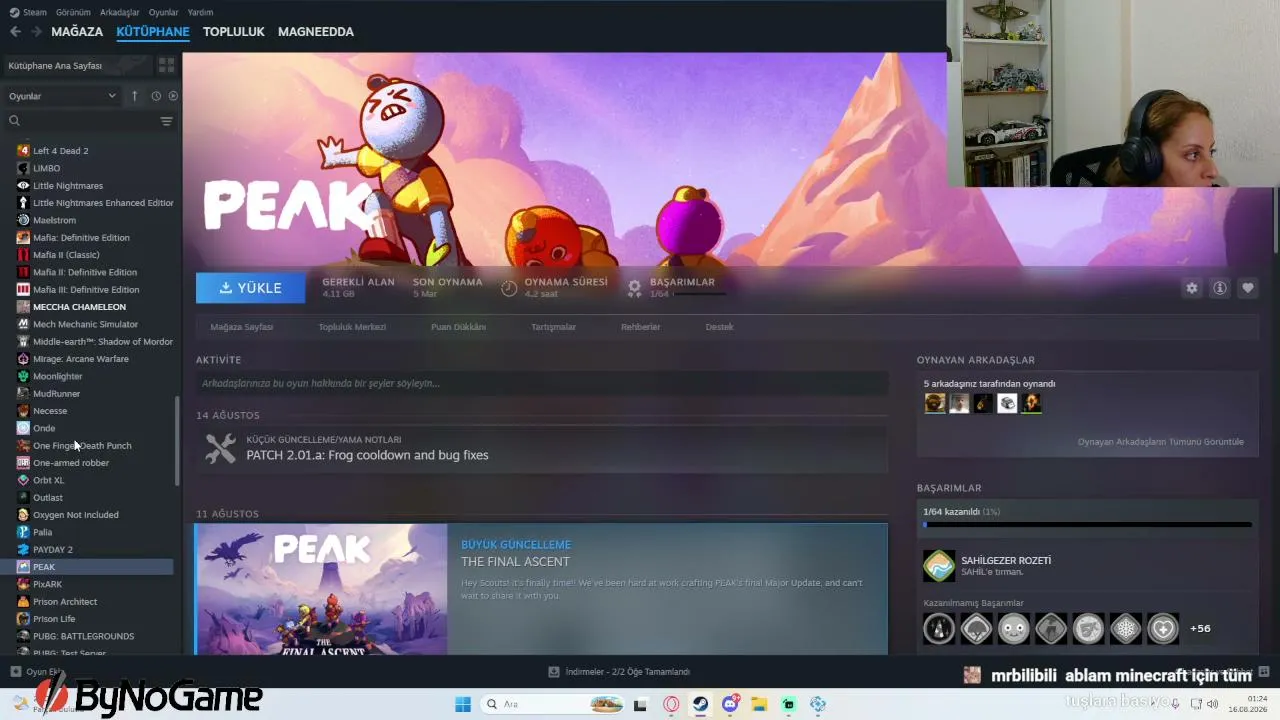Open Kütüphane Ana Sayfası
The width and height of the screenshot is (1280, 720).
pyautogui.click(x=76, y=65)
